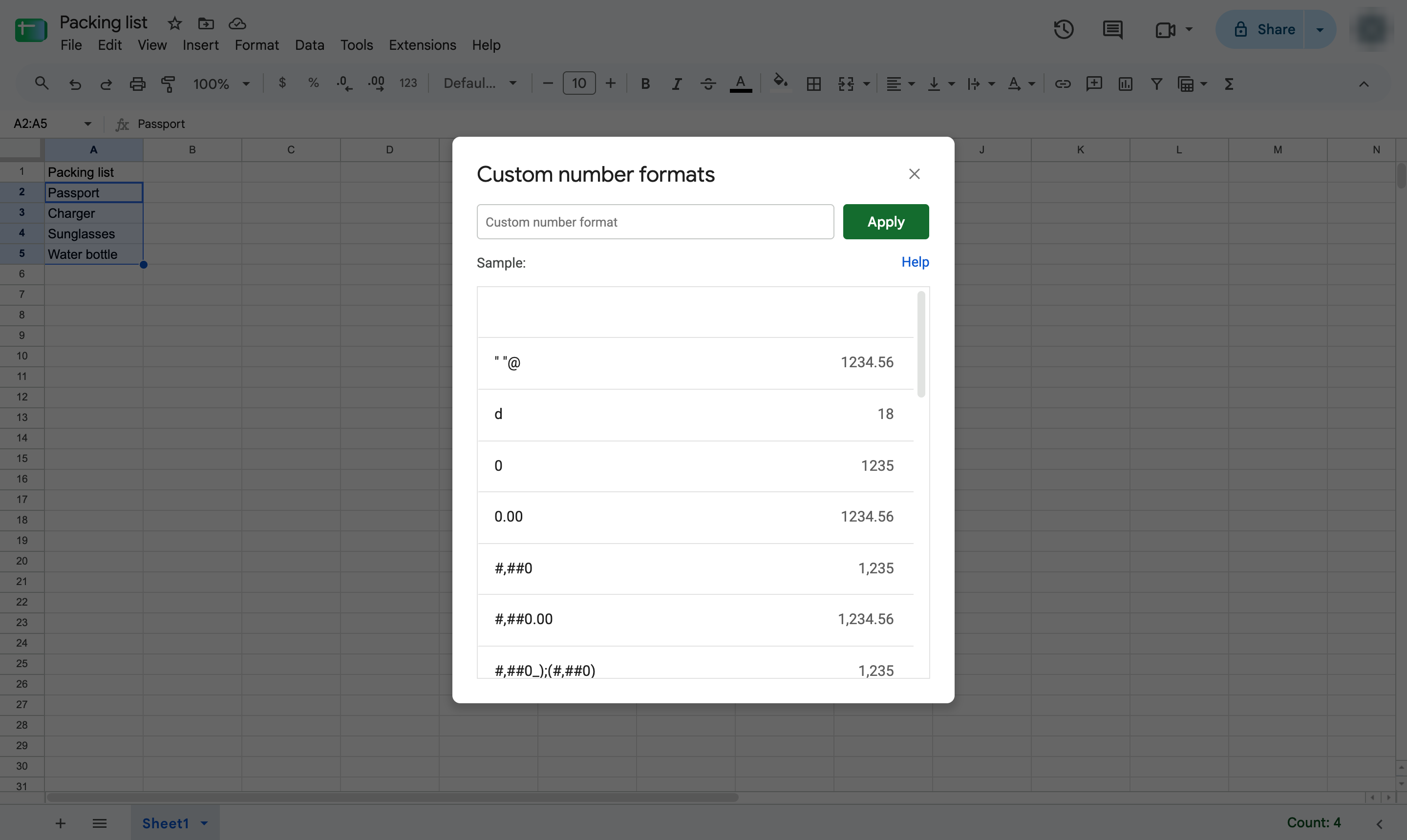Click the table views icon
This screenshot has height=840, width=1407.
(x=1186, y=84)
